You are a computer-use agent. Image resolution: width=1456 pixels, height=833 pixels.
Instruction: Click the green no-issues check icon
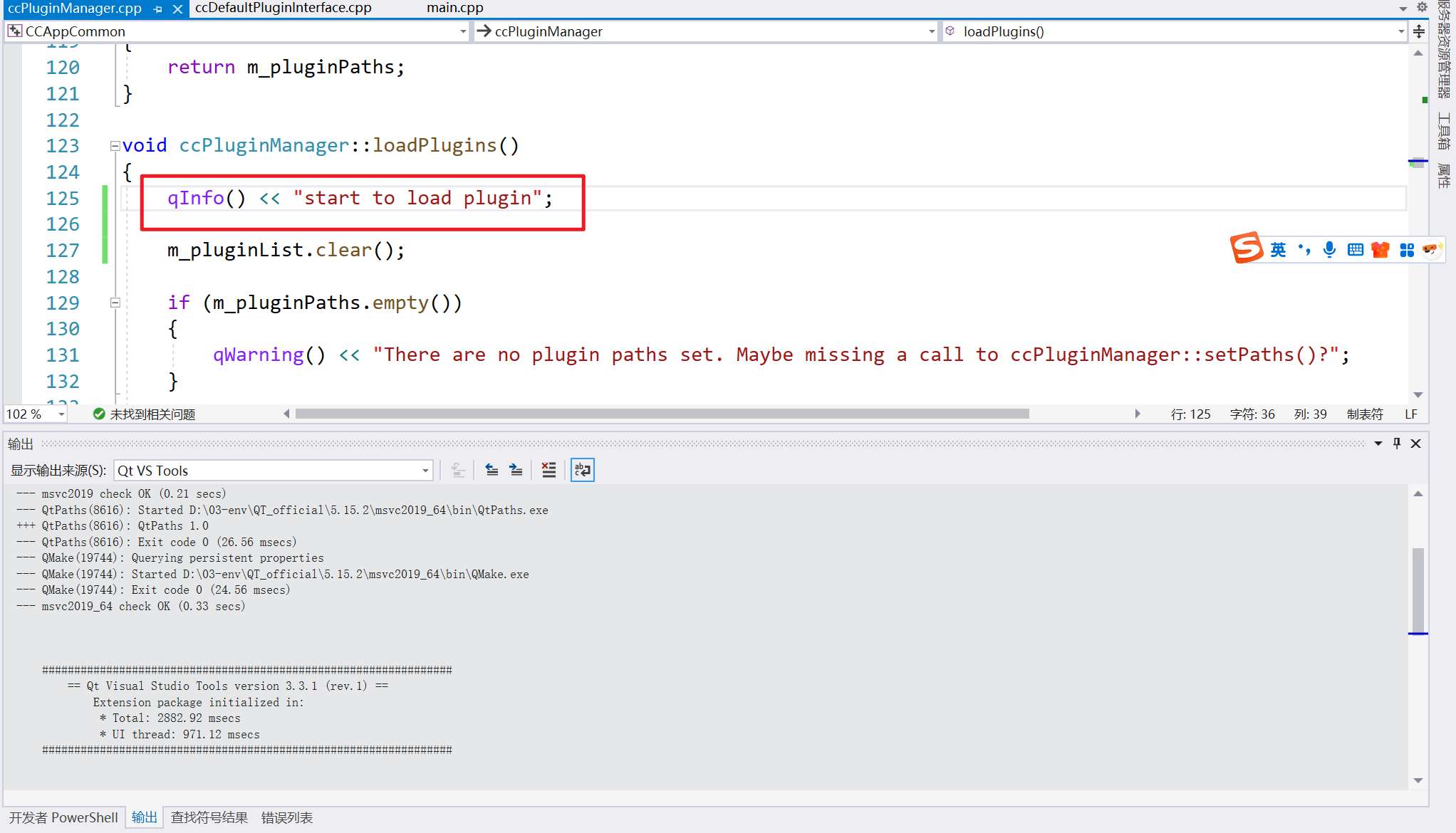click(x=99, y=414)
